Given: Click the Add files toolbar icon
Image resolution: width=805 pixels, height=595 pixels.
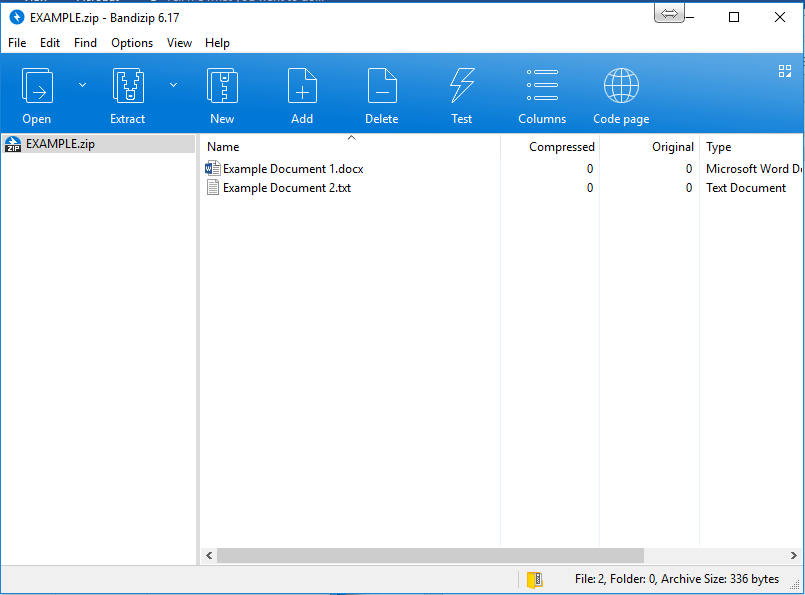Looking at the screenshot, I should click(302, 86).
